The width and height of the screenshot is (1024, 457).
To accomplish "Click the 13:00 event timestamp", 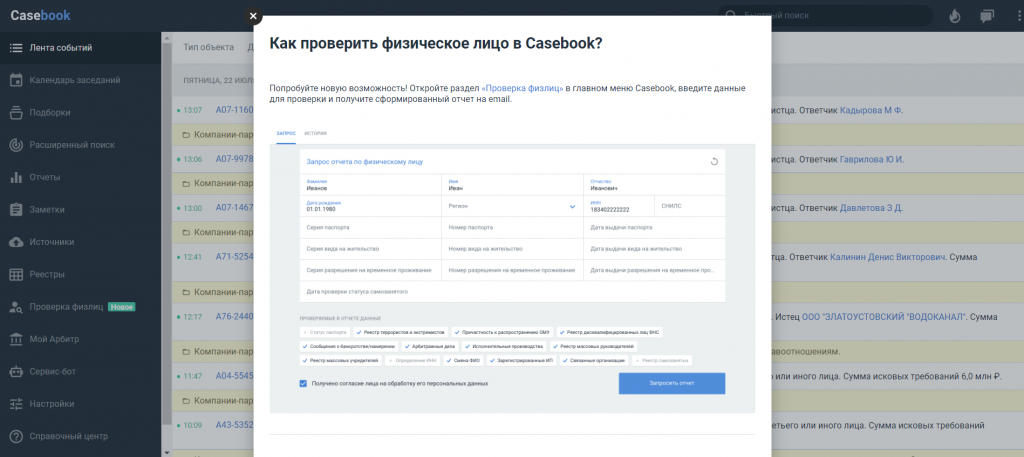I will pyautogui.click(x=193, y=208).
